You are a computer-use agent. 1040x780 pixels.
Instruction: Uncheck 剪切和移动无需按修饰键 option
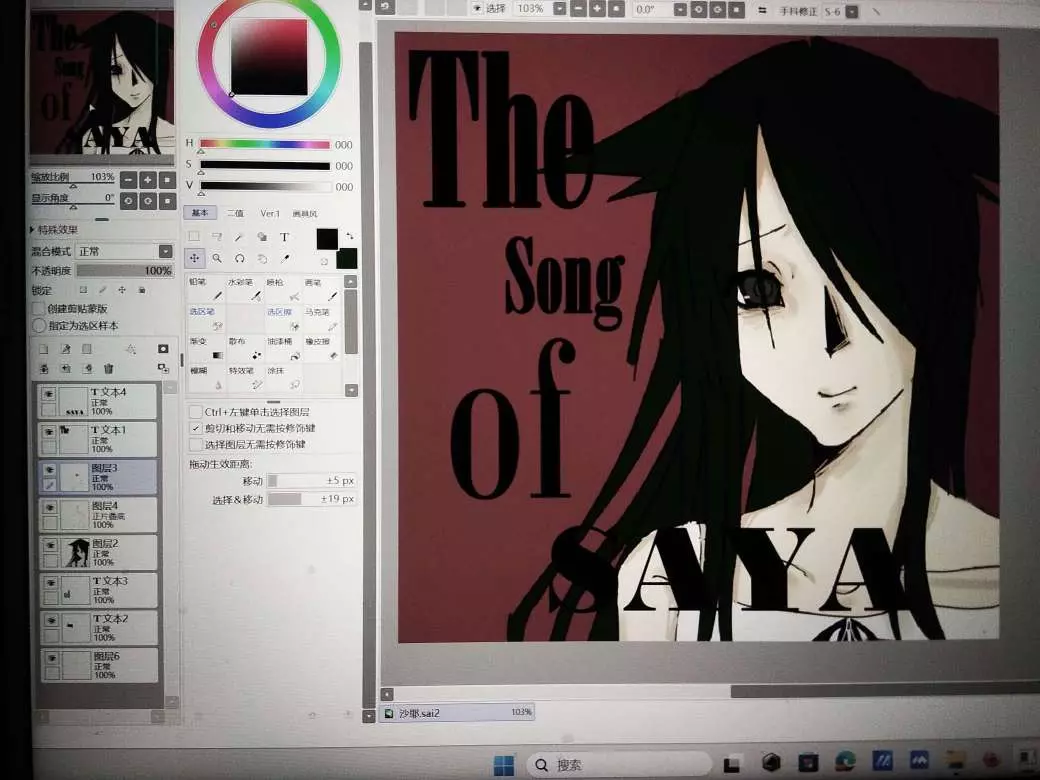(x=195, y=428)
